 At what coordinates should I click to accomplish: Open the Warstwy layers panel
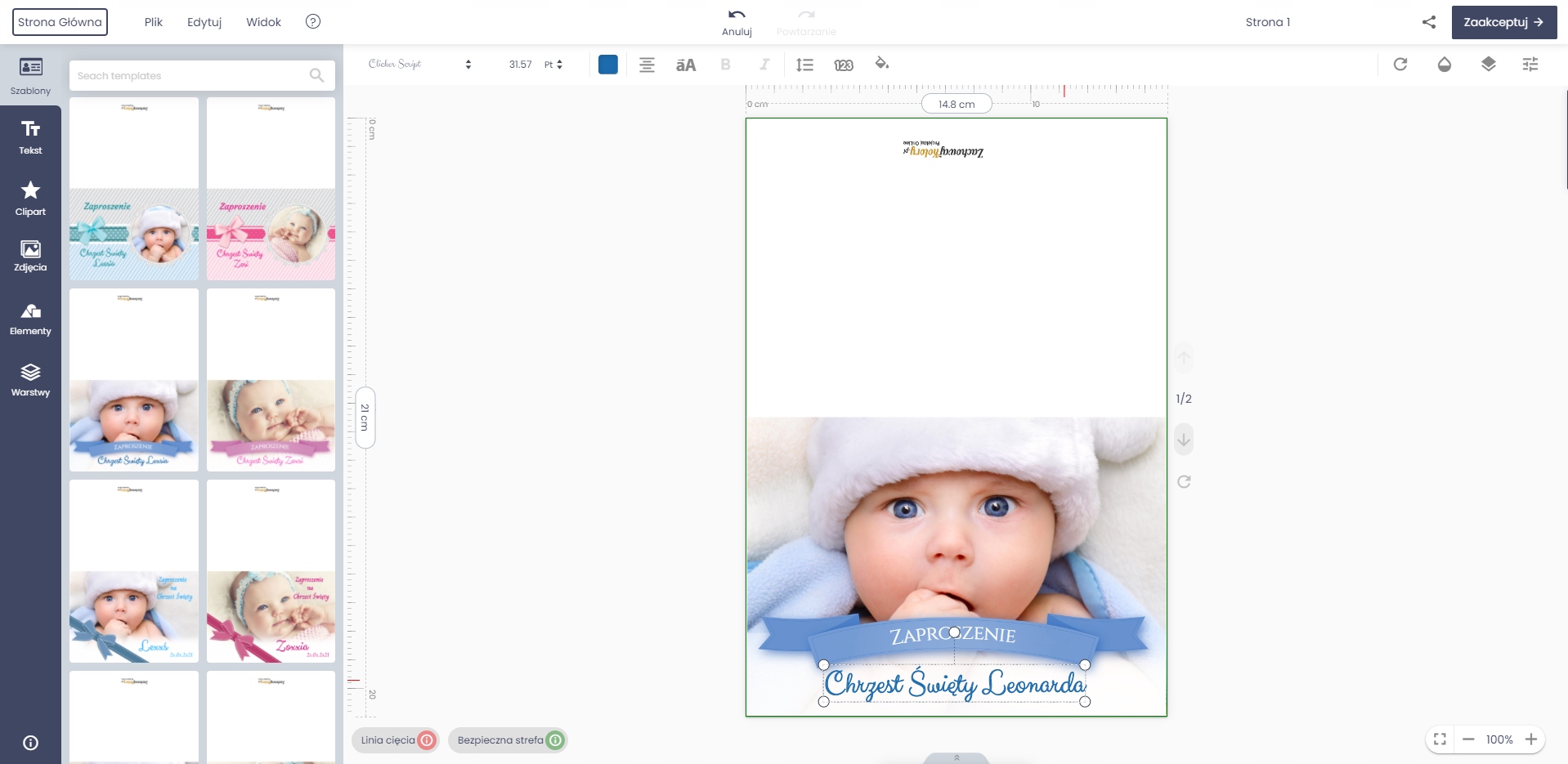(x=30, y=380)
